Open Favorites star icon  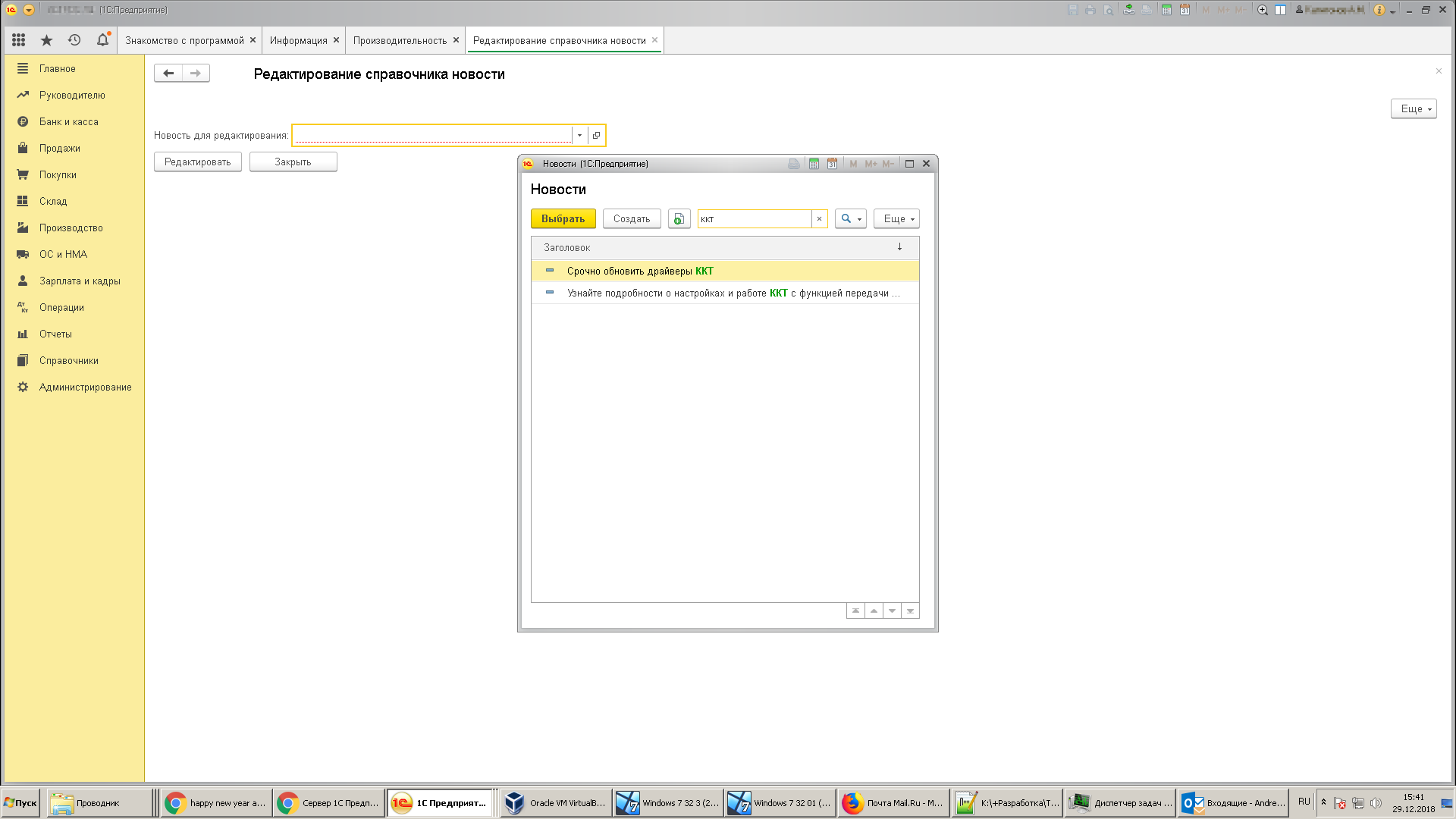46,40
